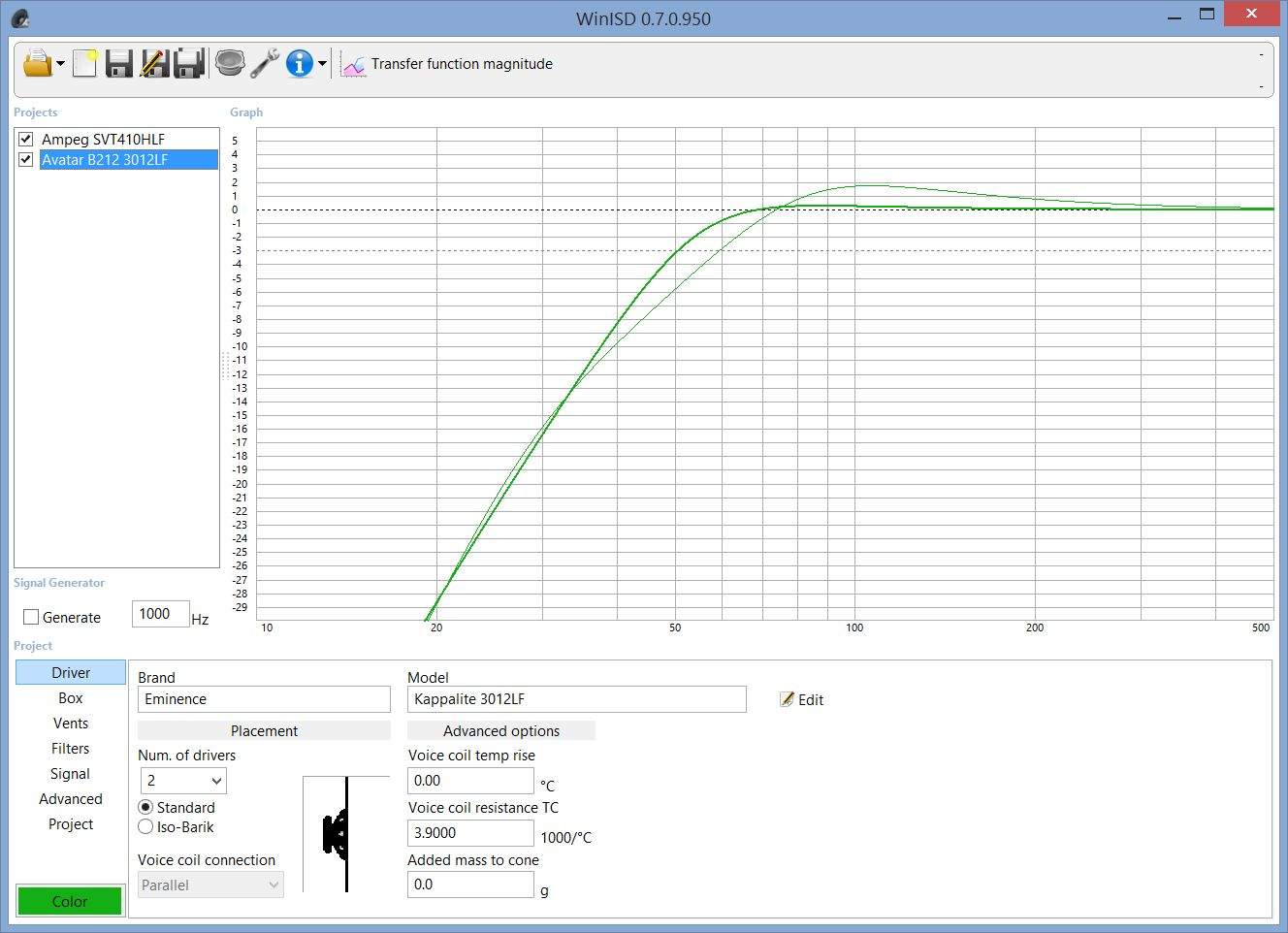Click the green Color button

(x=70, y=901)
